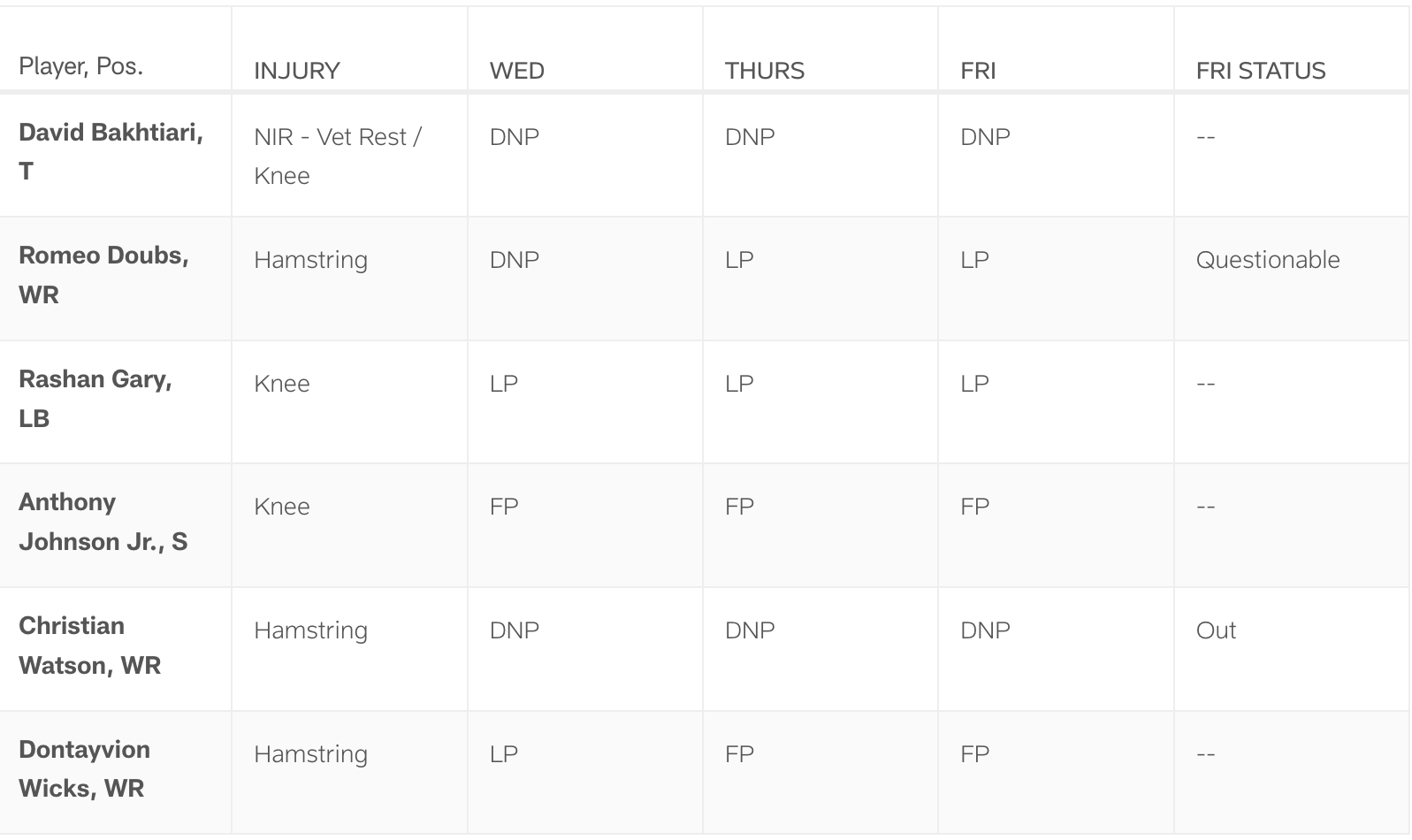Viewport: 1412px width, 840px height.
Task: Click the WED column header
Action: [517, 71]
